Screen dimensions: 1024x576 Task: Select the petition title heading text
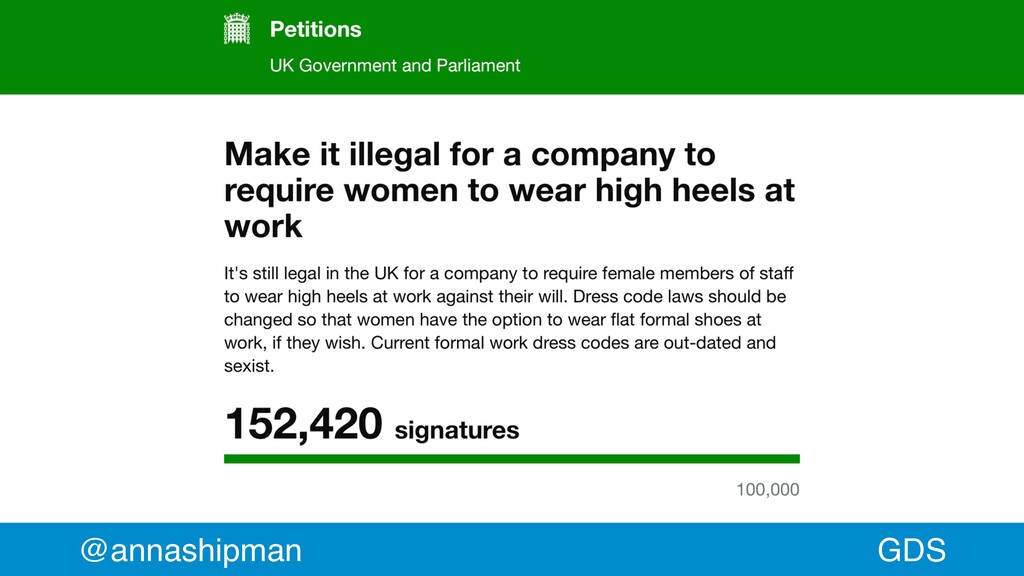pyautogui.click(x=509, y=190)
